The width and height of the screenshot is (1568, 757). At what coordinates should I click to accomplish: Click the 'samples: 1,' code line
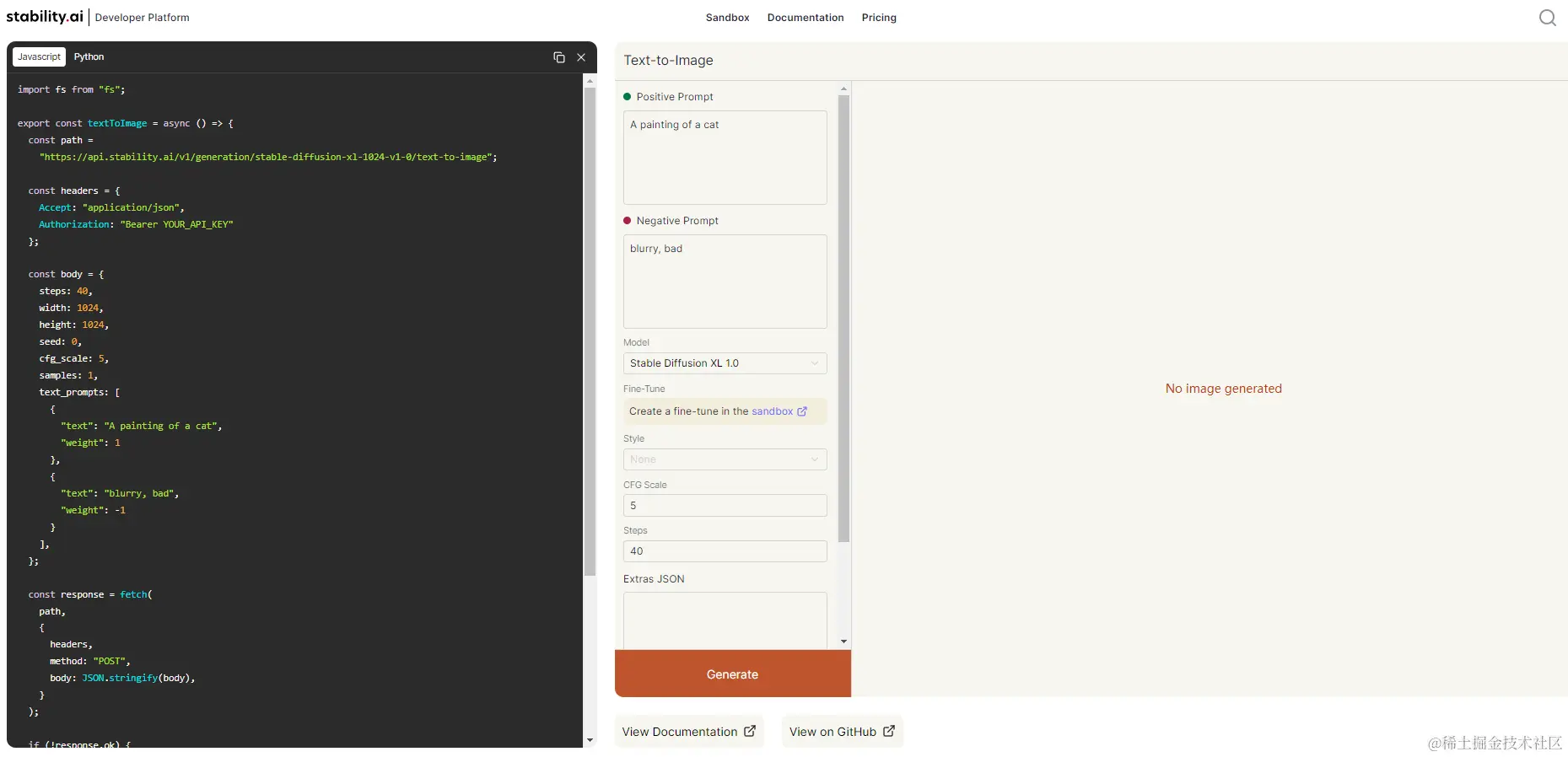68,375
